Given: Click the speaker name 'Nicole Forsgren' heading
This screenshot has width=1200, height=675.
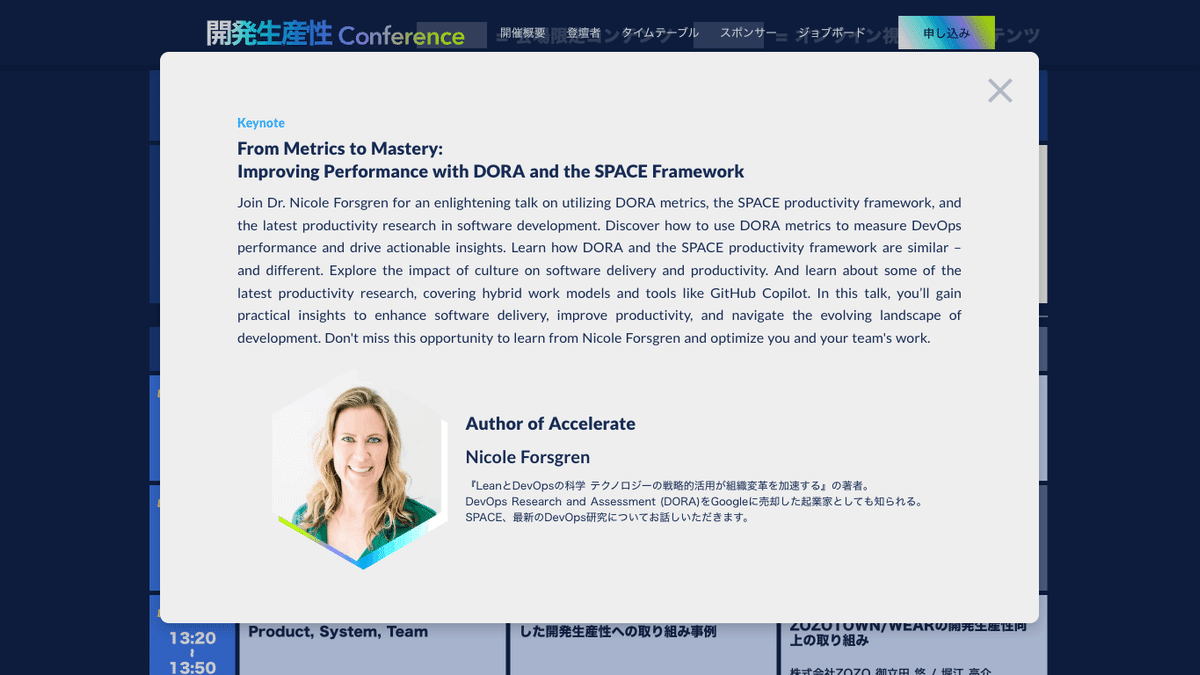Looking at the screenshot, I should (528, 457).
